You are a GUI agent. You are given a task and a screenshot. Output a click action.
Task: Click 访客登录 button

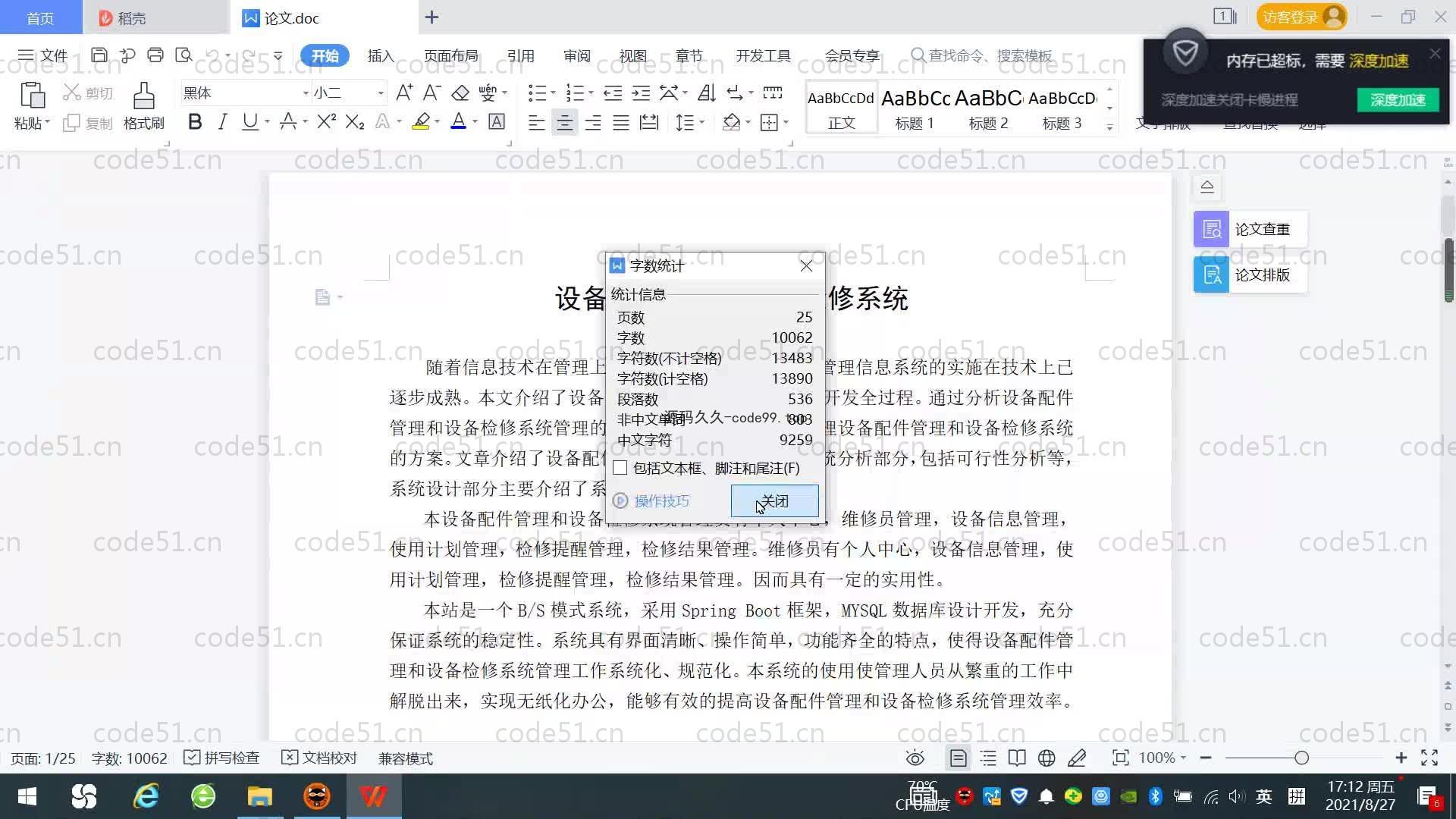click(x=1301, y=17)
